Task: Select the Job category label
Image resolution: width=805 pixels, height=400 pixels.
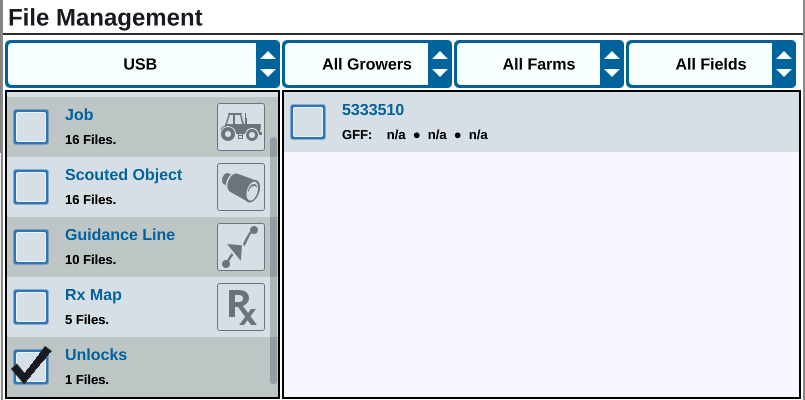Action: [79, 115]
